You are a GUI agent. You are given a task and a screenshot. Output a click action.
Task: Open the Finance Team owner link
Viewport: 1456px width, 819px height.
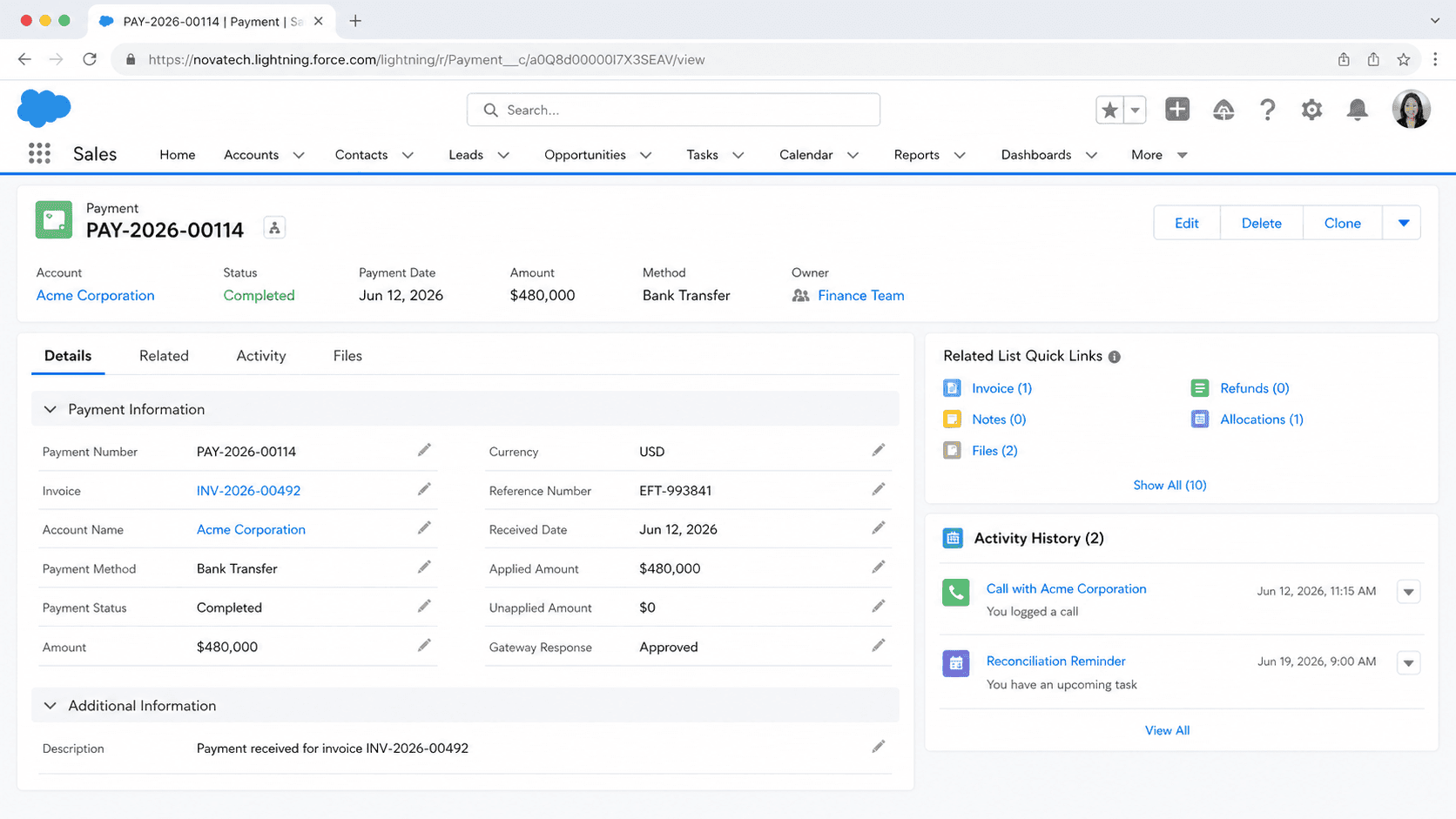[x=861, y=295]
